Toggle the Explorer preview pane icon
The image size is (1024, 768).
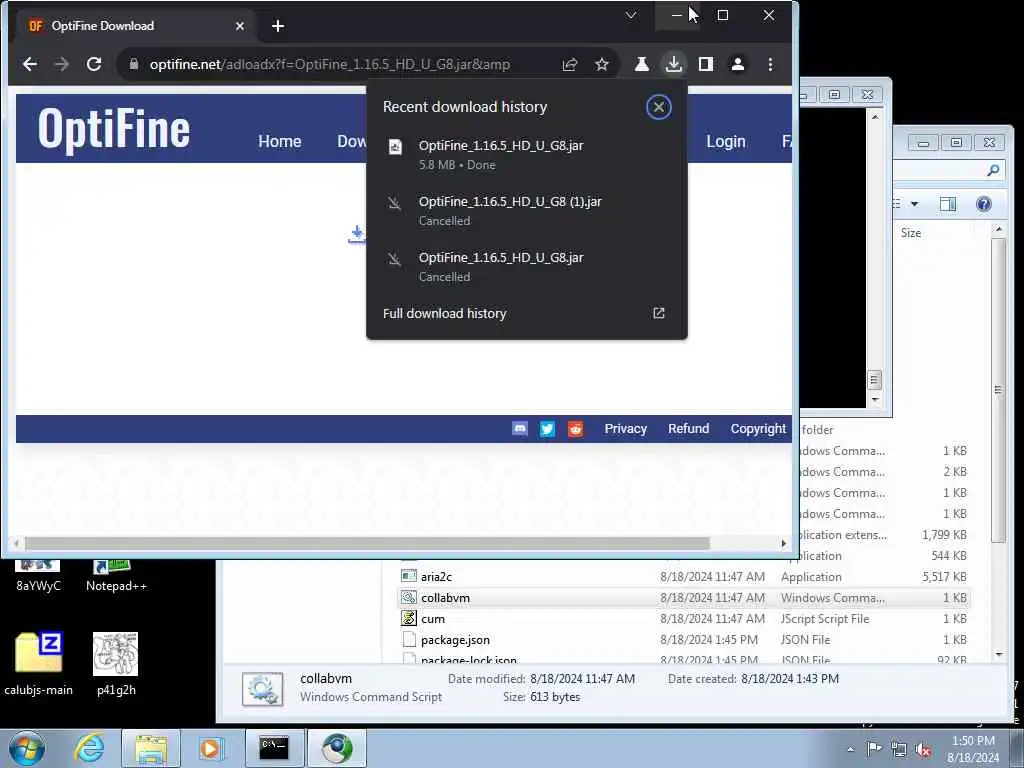(948, 204)
